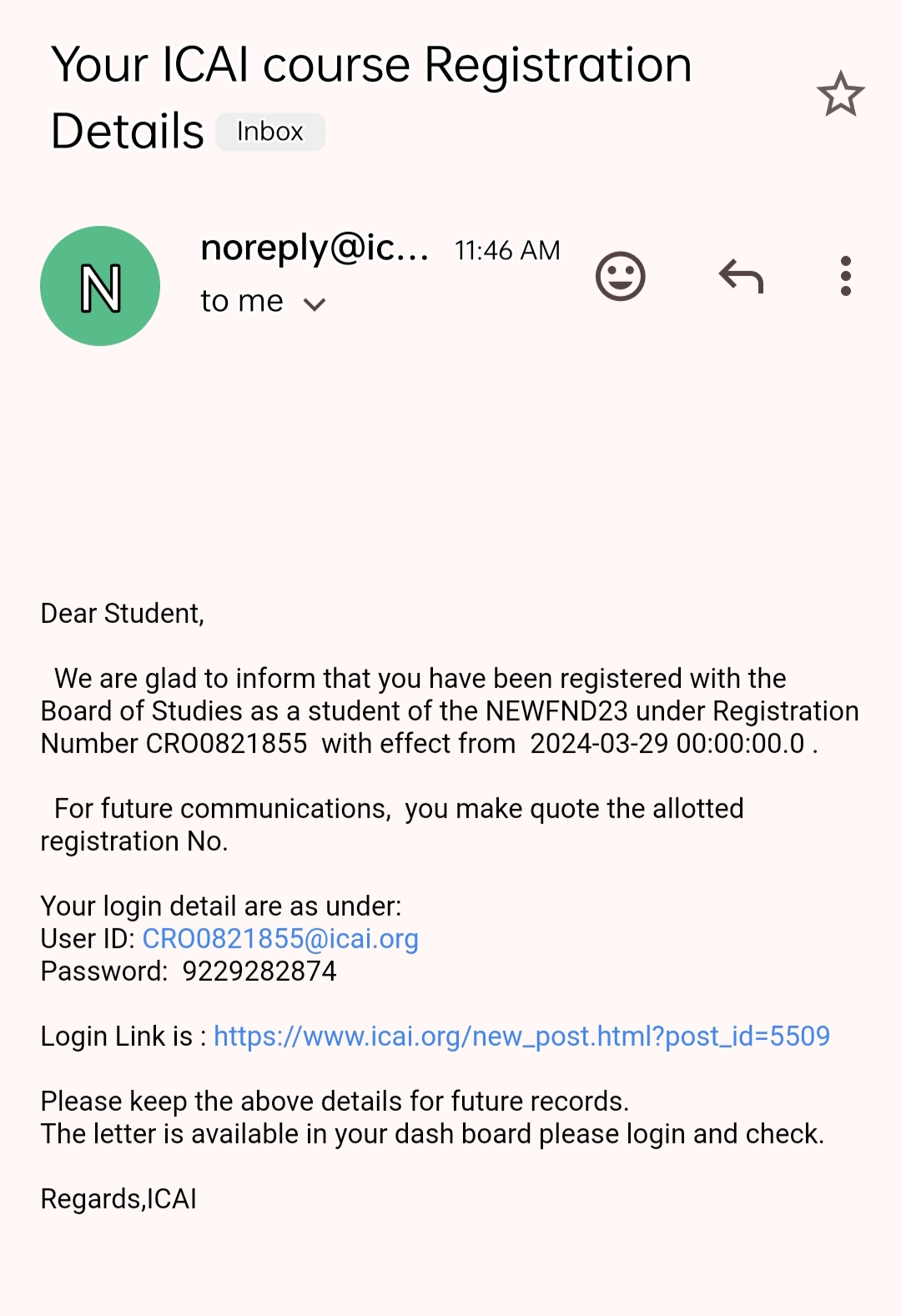
Task: Tap the "to me" recipient text
Action: (242, 301)
